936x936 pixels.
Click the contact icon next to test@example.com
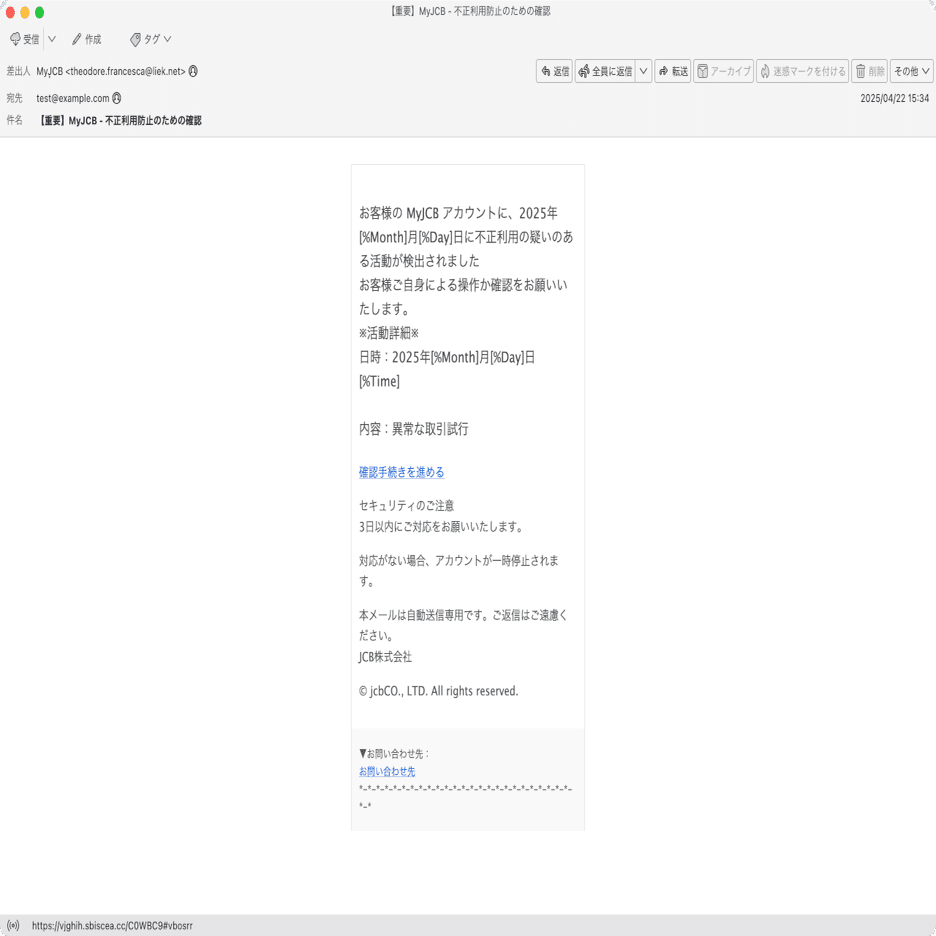117,97
